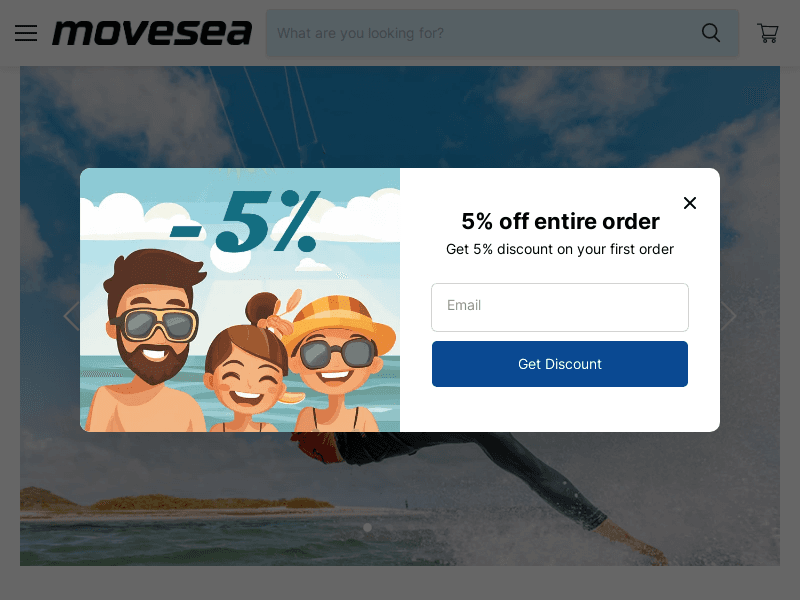The image size is (800, 600).
Task: Open the shopping cart
Action: [x=767, y=33]
